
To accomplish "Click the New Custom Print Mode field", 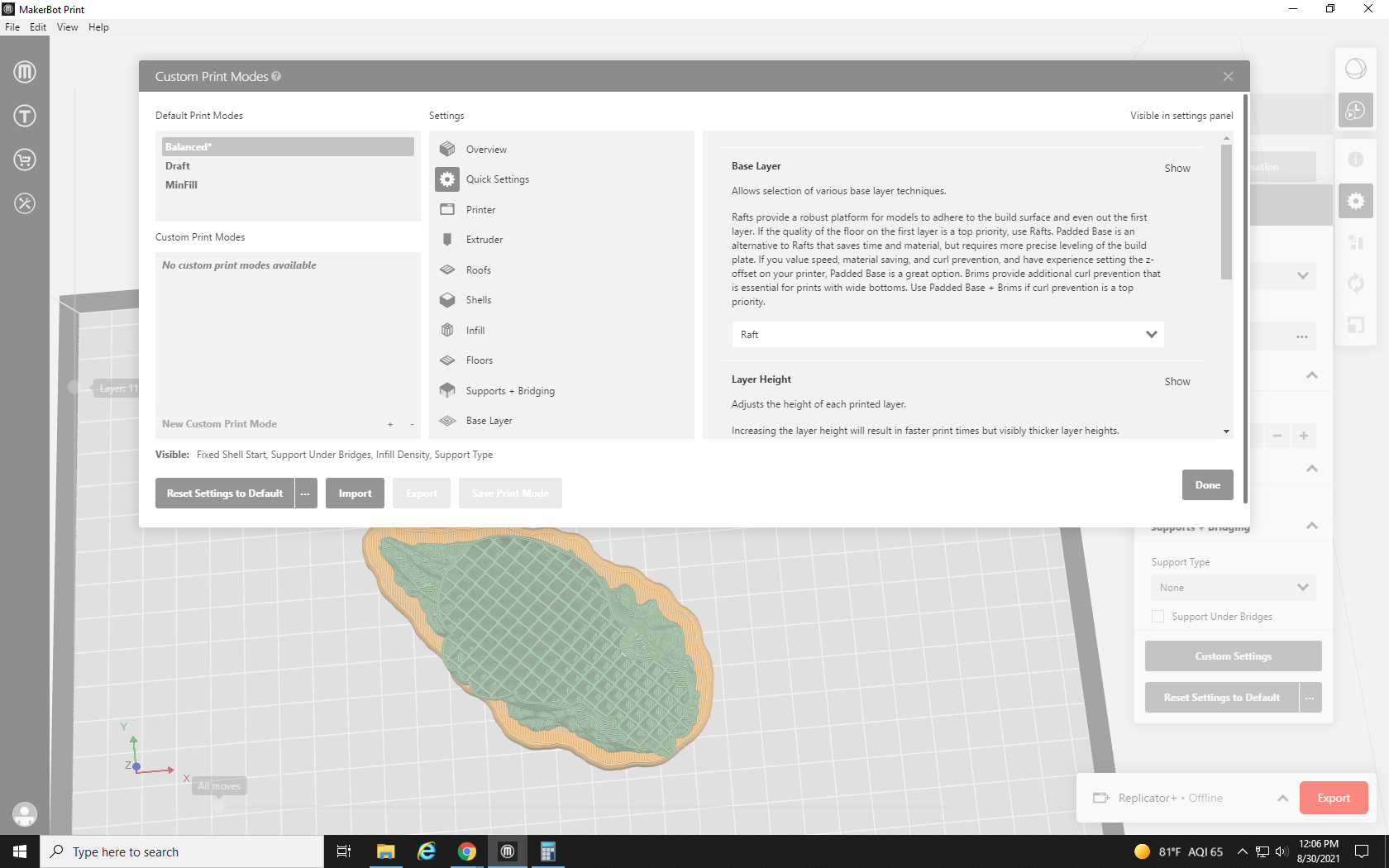I will (x=268, y=424).
